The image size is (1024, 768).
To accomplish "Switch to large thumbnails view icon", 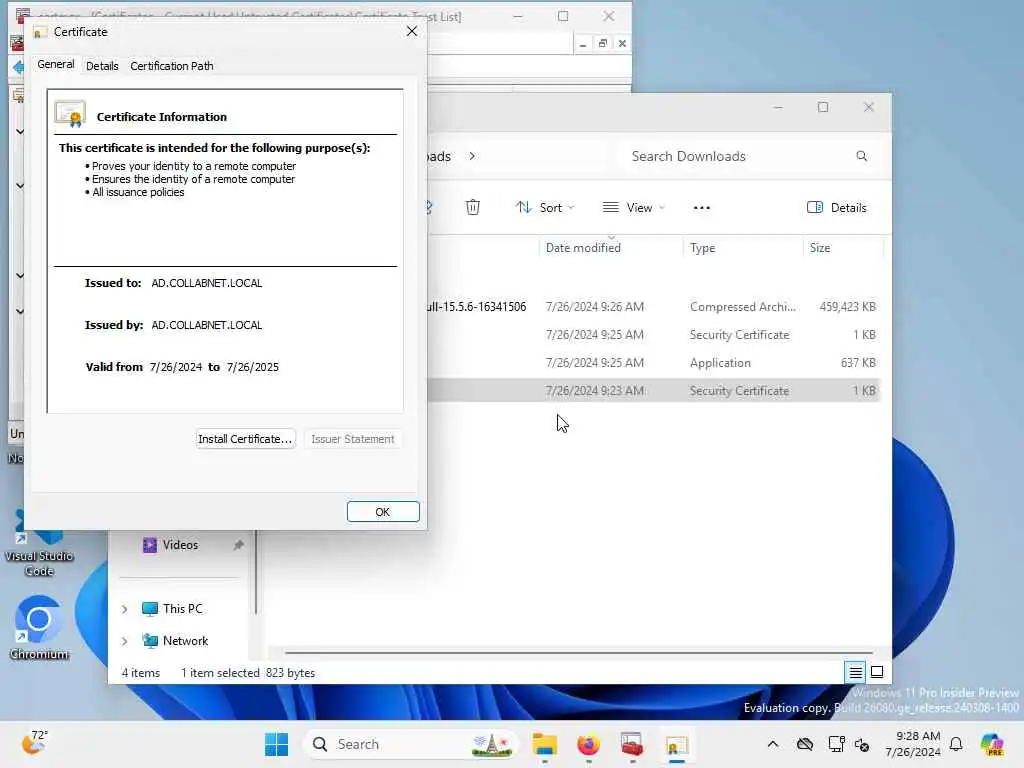I will (877, 672).
